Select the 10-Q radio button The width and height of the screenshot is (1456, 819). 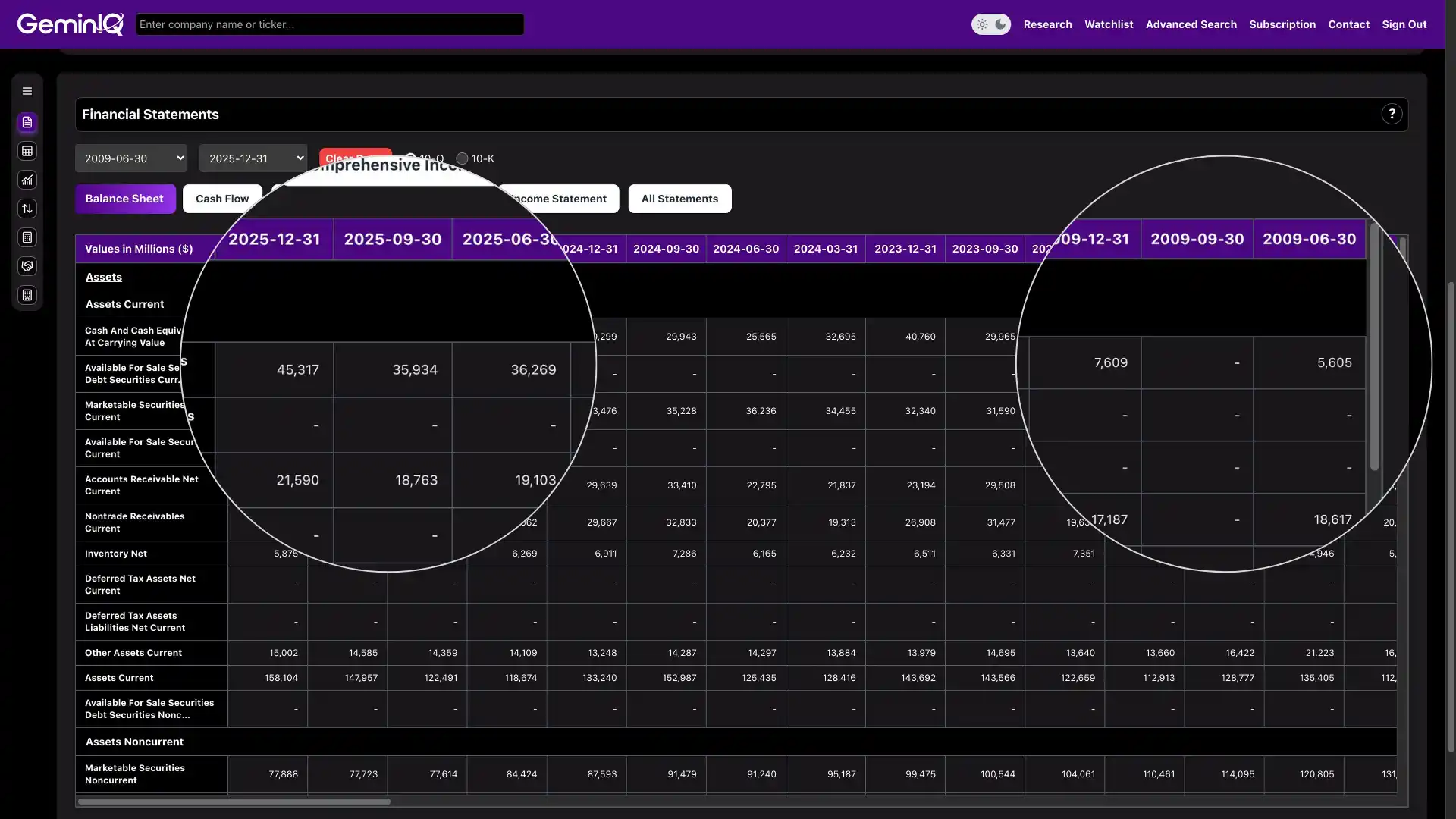pyautogui.click(x=410, y=158)
